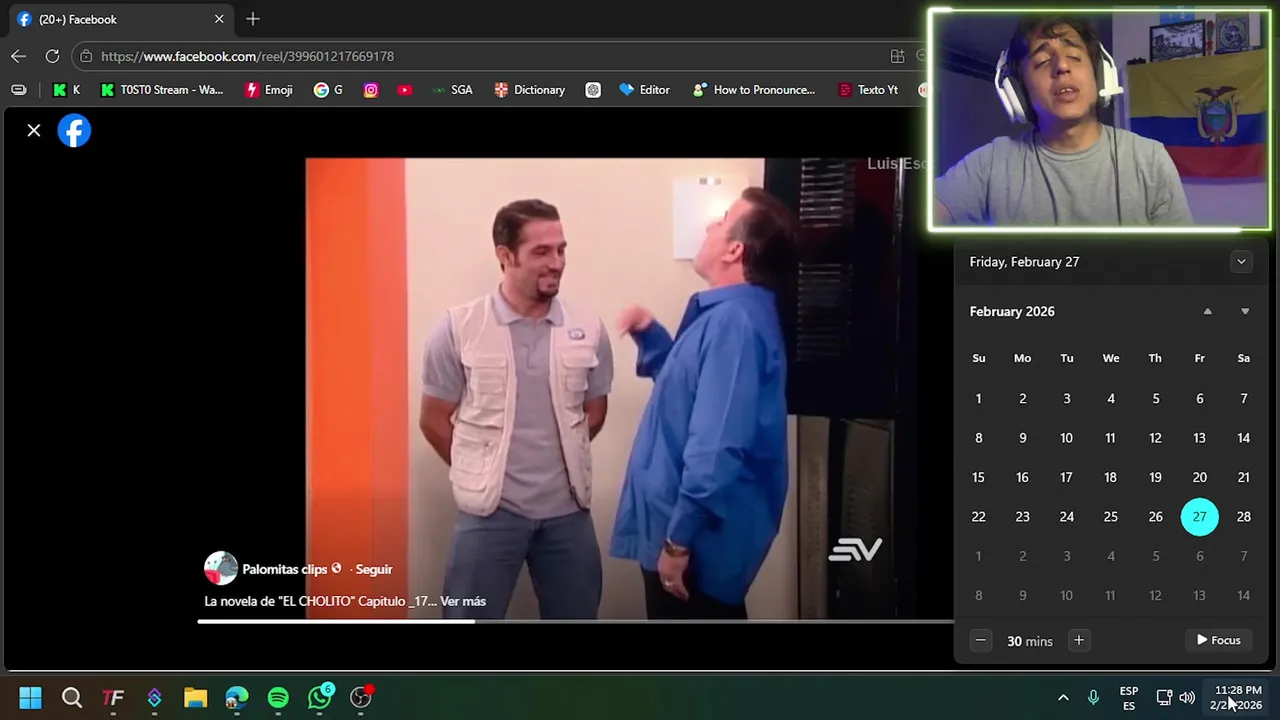Open the Emoji bookmark
The width and height of the screenshot is (1280, 720).
click(x=269, y=90)
